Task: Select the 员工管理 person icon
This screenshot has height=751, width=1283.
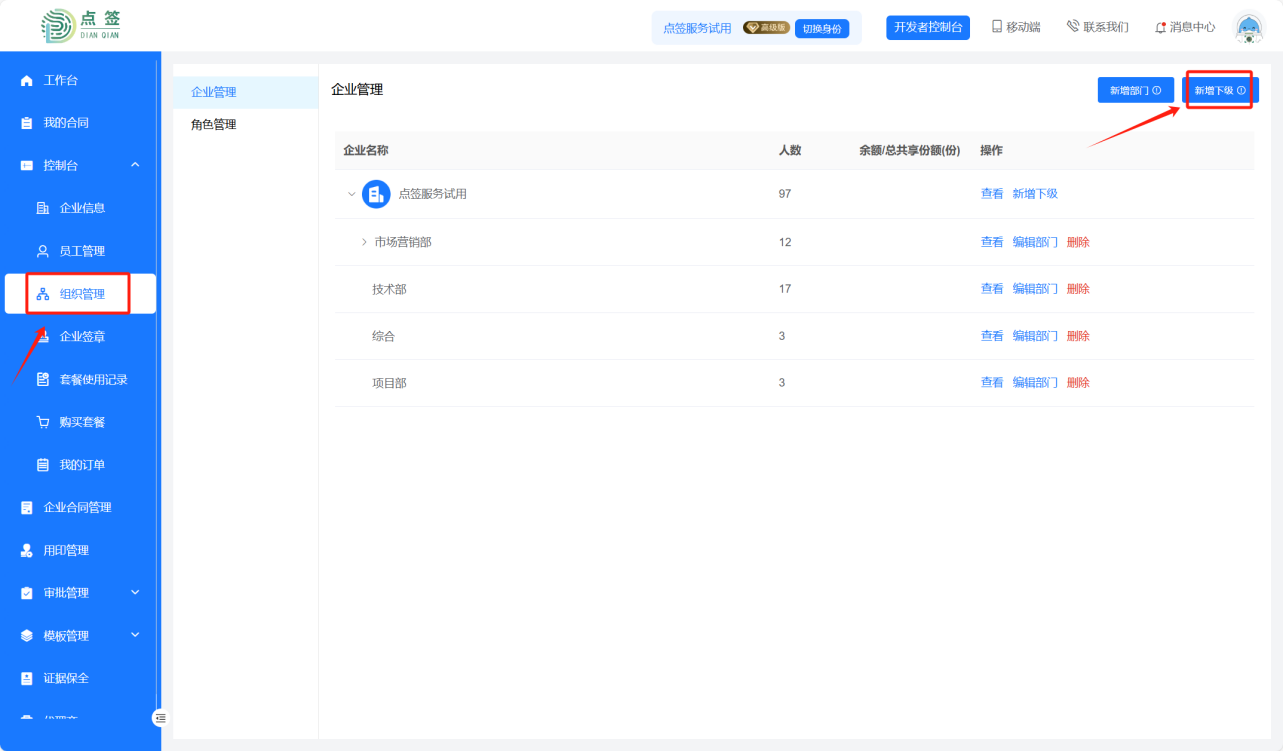Action: tap(43, 251)
